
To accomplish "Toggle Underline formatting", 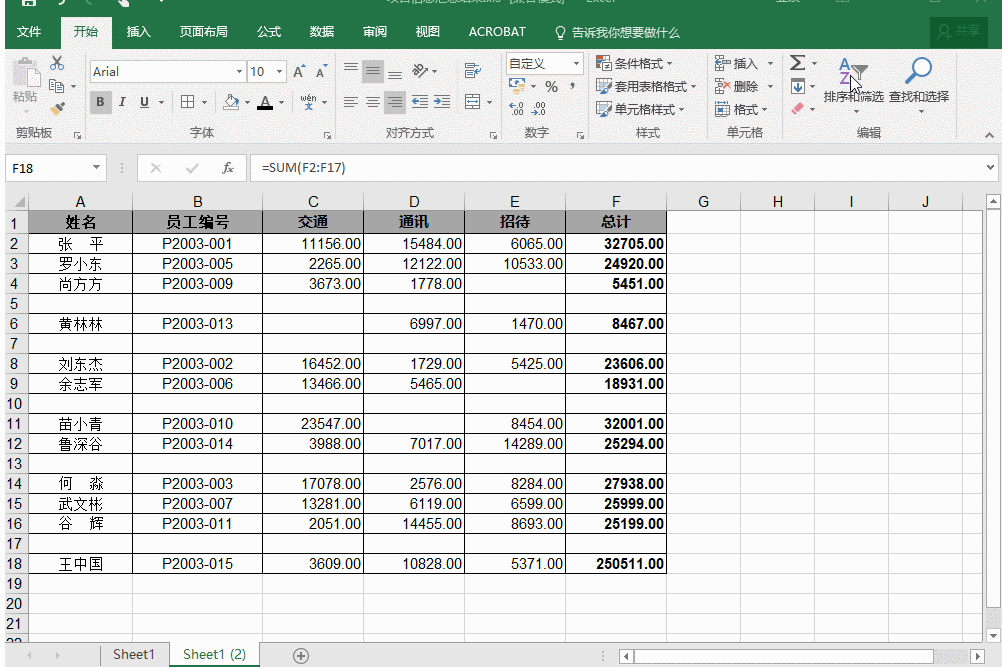I will pos(144,102).
